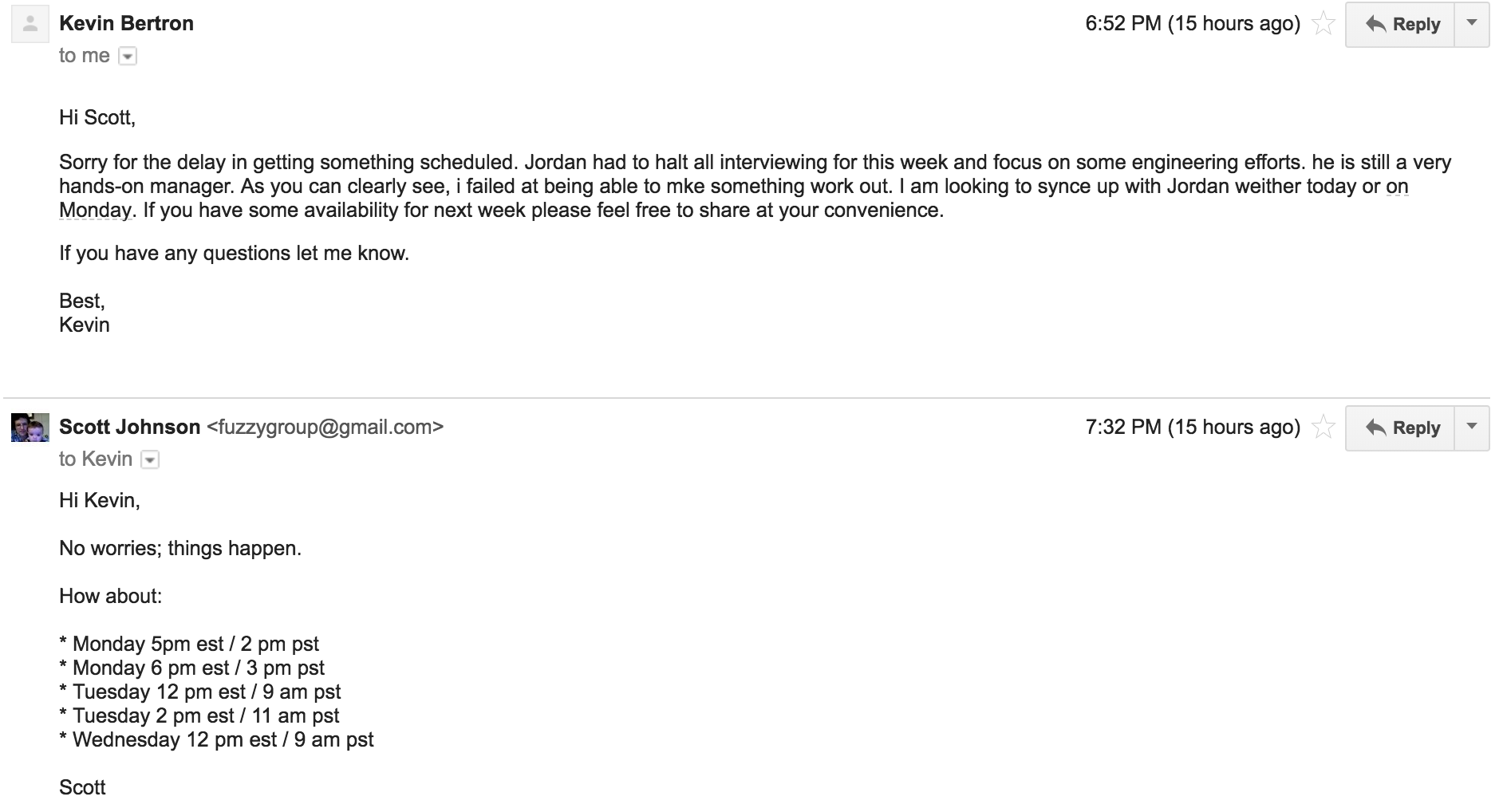Click the Scott Johnson sender name
This screenshot has width=1503, height=812.
pyautogui.click(x=129, y=427)
